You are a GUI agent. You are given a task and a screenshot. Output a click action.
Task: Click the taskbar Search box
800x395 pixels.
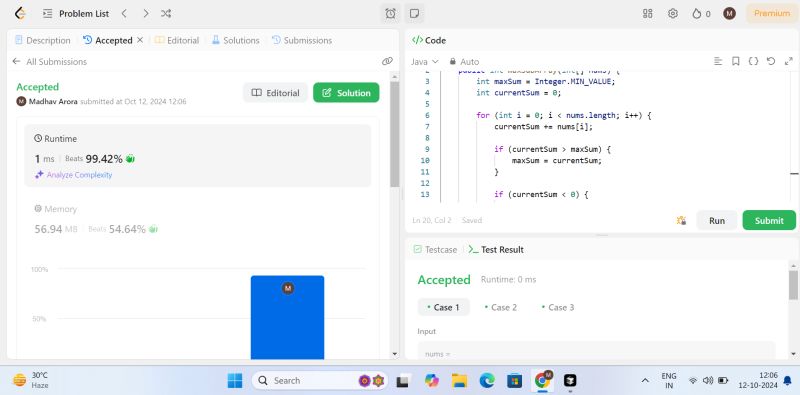pyautogui.click(x=320, y=380)
